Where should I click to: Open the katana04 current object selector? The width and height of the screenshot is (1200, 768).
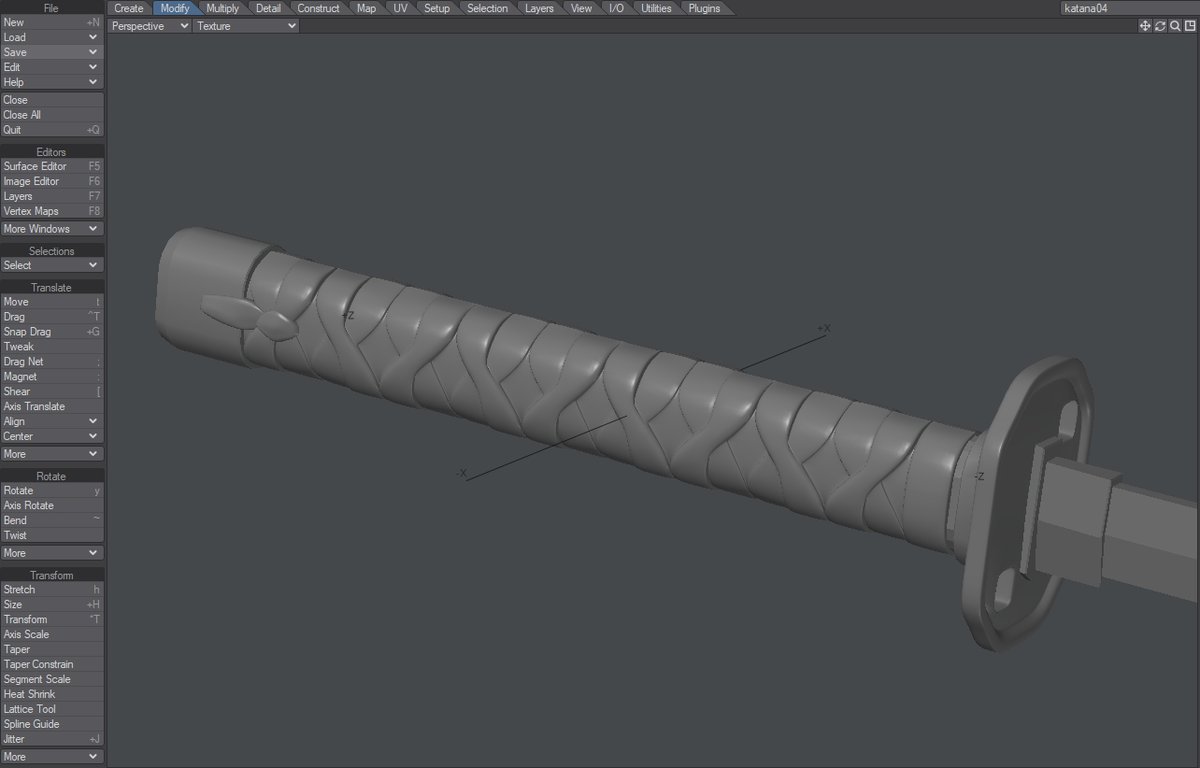coord(1128,8)
